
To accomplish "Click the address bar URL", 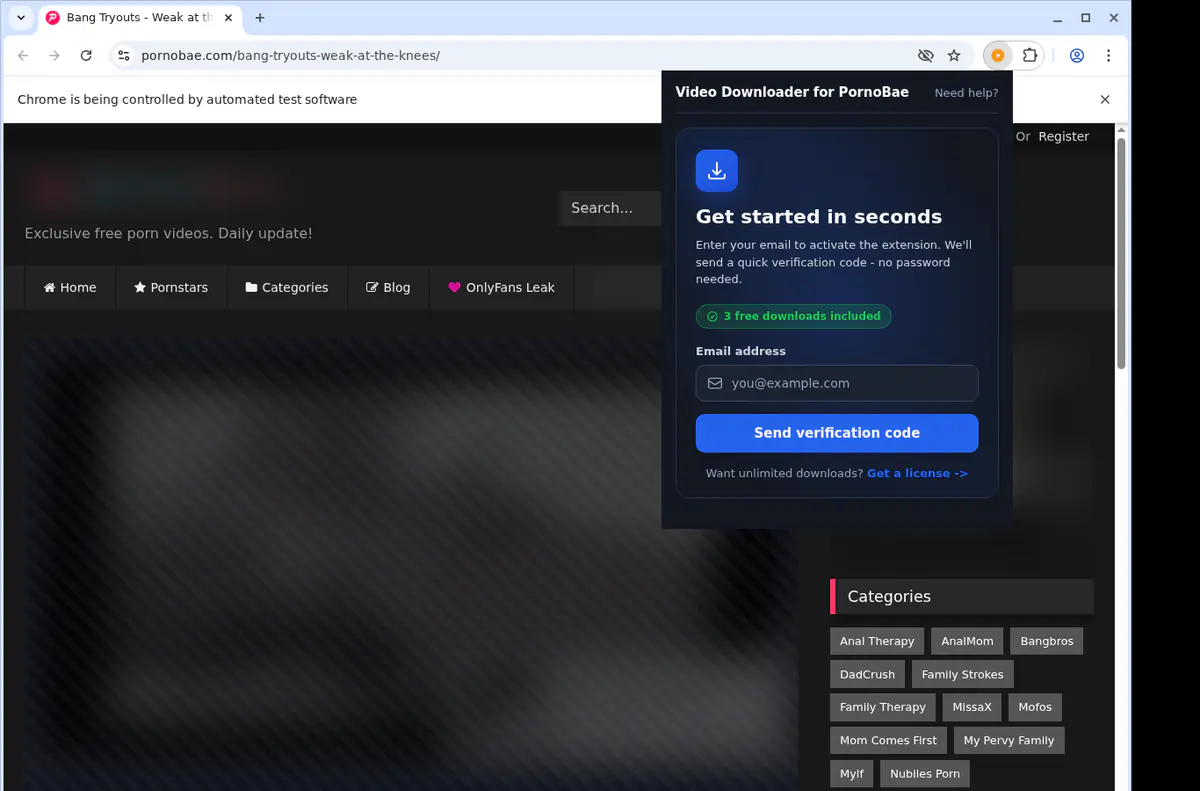I will pos(291,56).
